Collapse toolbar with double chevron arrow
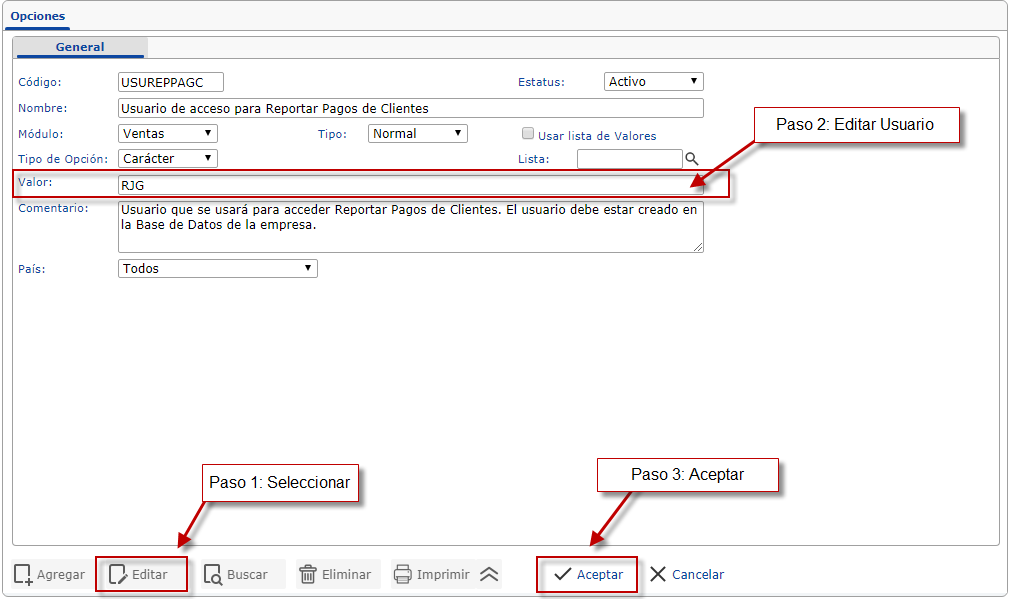This screenshot has height=599, width=1011. tap(488, 575)
